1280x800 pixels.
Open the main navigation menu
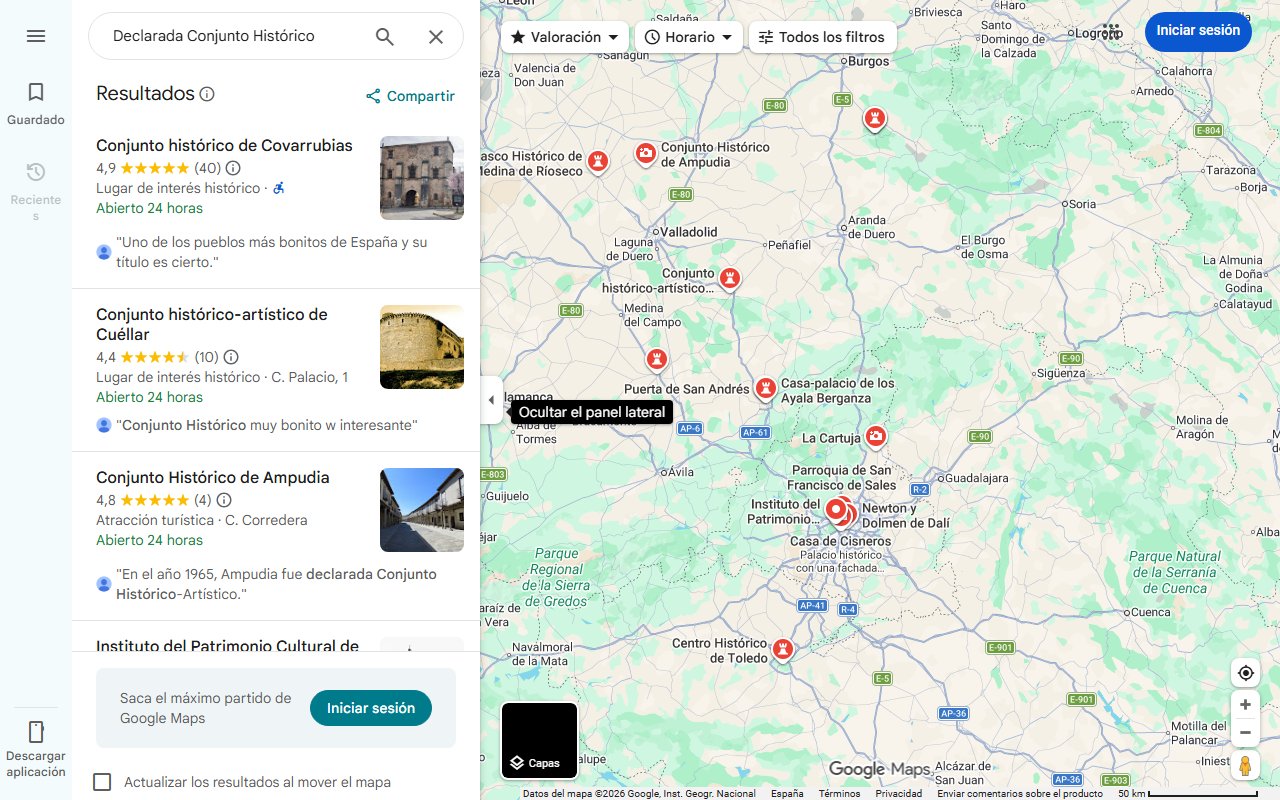[36, 36]
